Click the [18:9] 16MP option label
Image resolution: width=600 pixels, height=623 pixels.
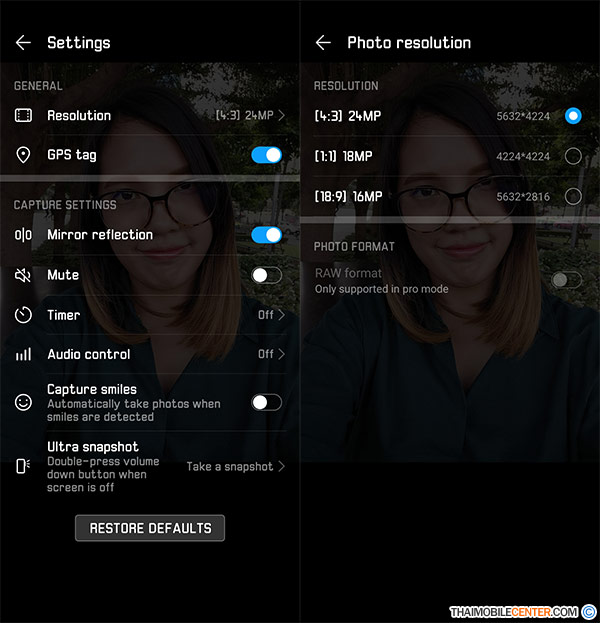point(348,196)
